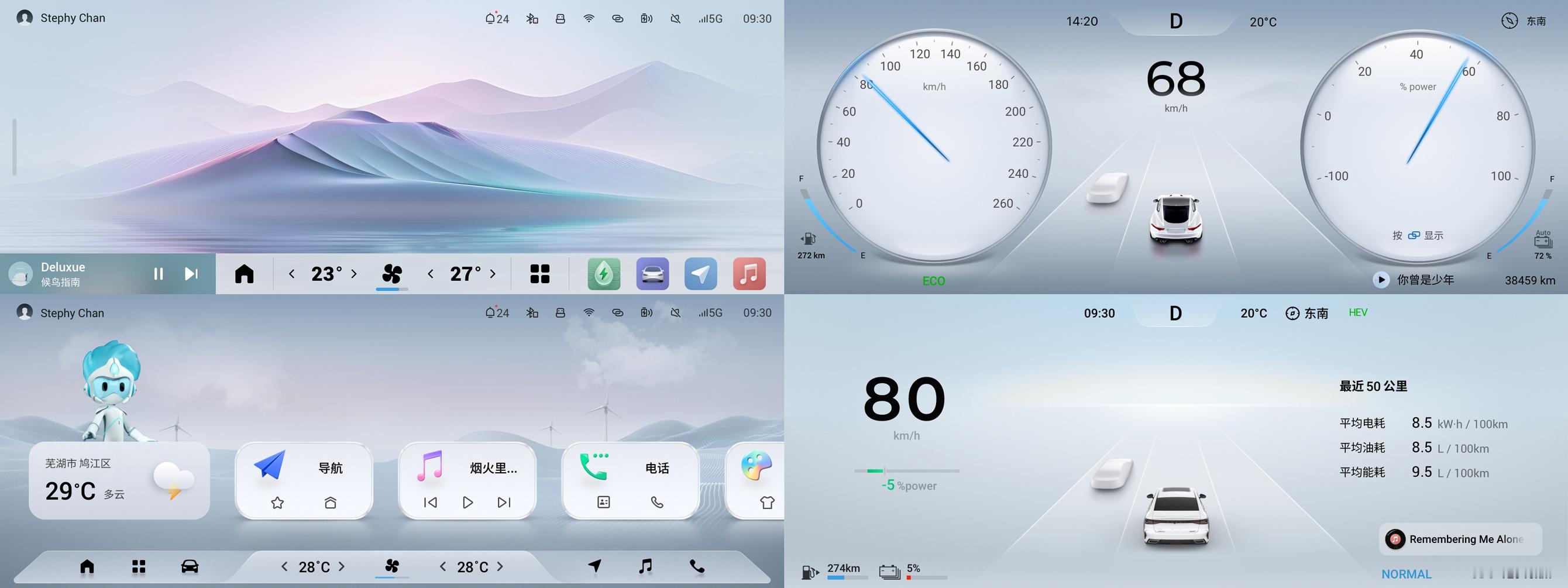Open the purple car settings app icon
The height and width of the screenshot is (588, 1568).
pos(652,274)
